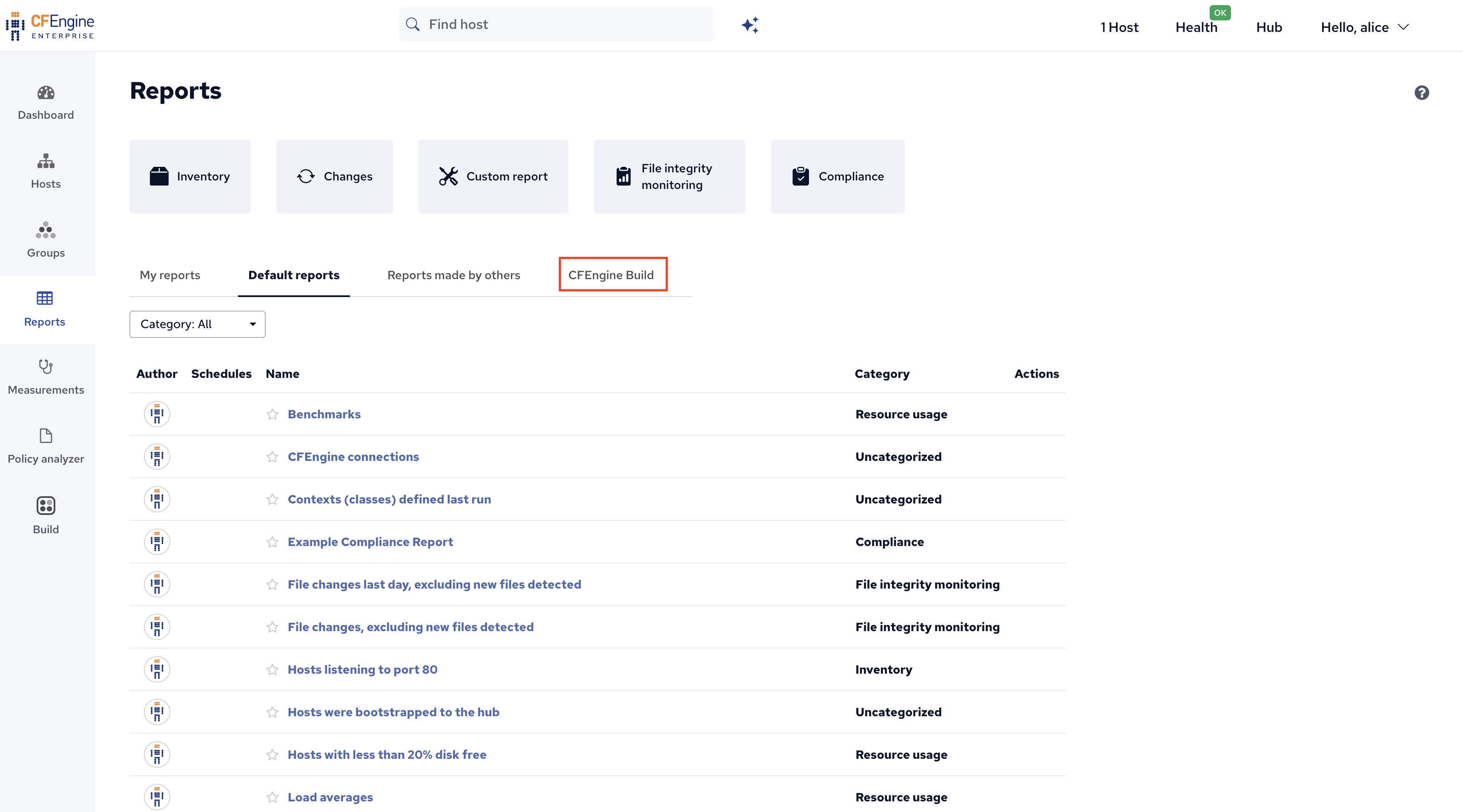Click the author avatar for Benchmarks
Screen dimensions: 1463x812
point(157,414)
